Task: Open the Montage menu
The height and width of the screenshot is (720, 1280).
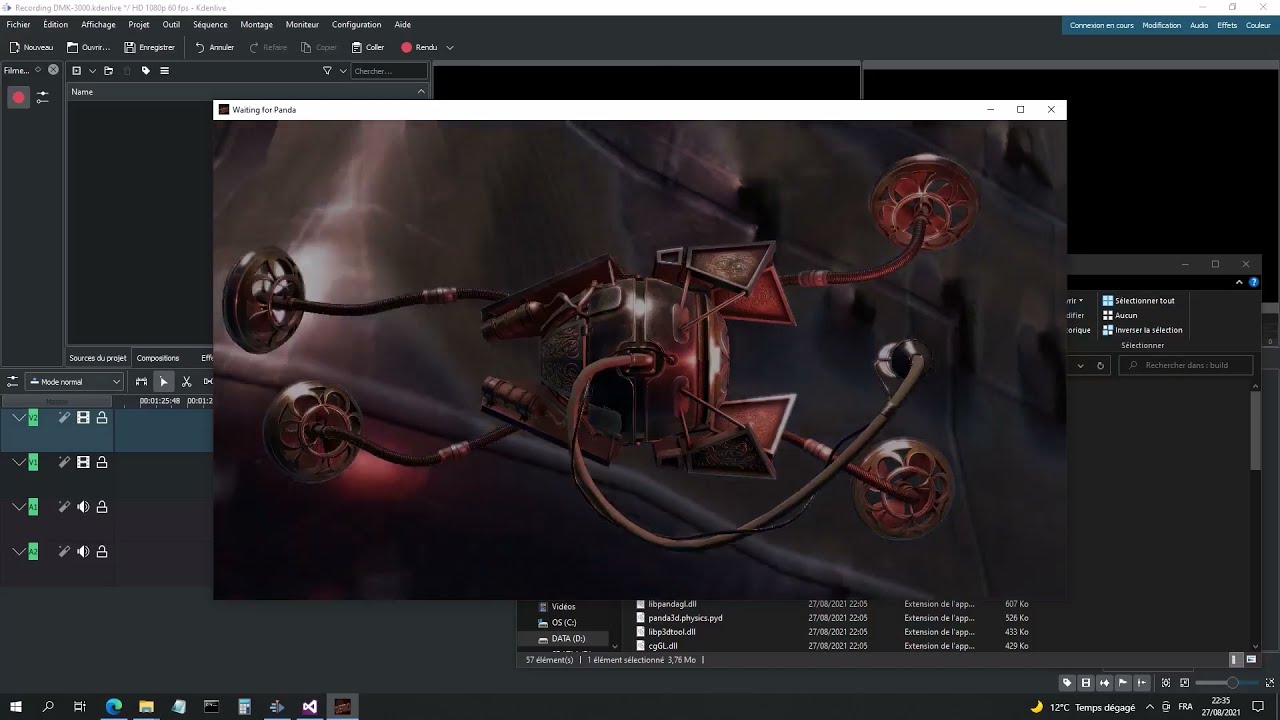Action: tap(256, 24)
